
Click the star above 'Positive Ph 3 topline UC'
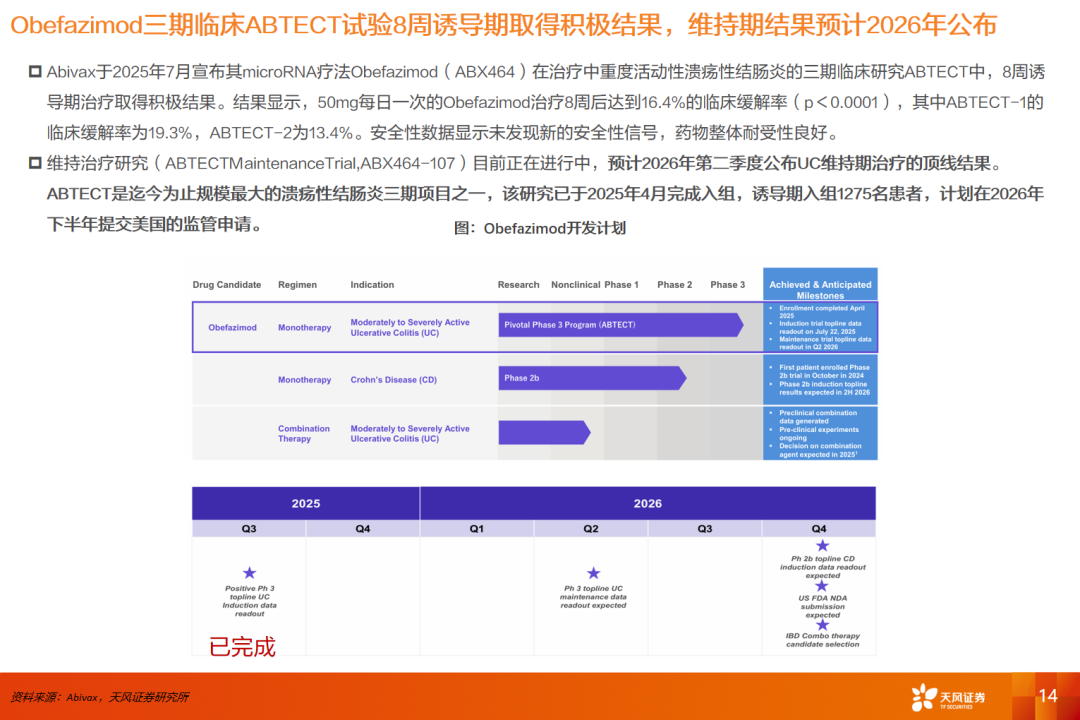click(249, 573)
